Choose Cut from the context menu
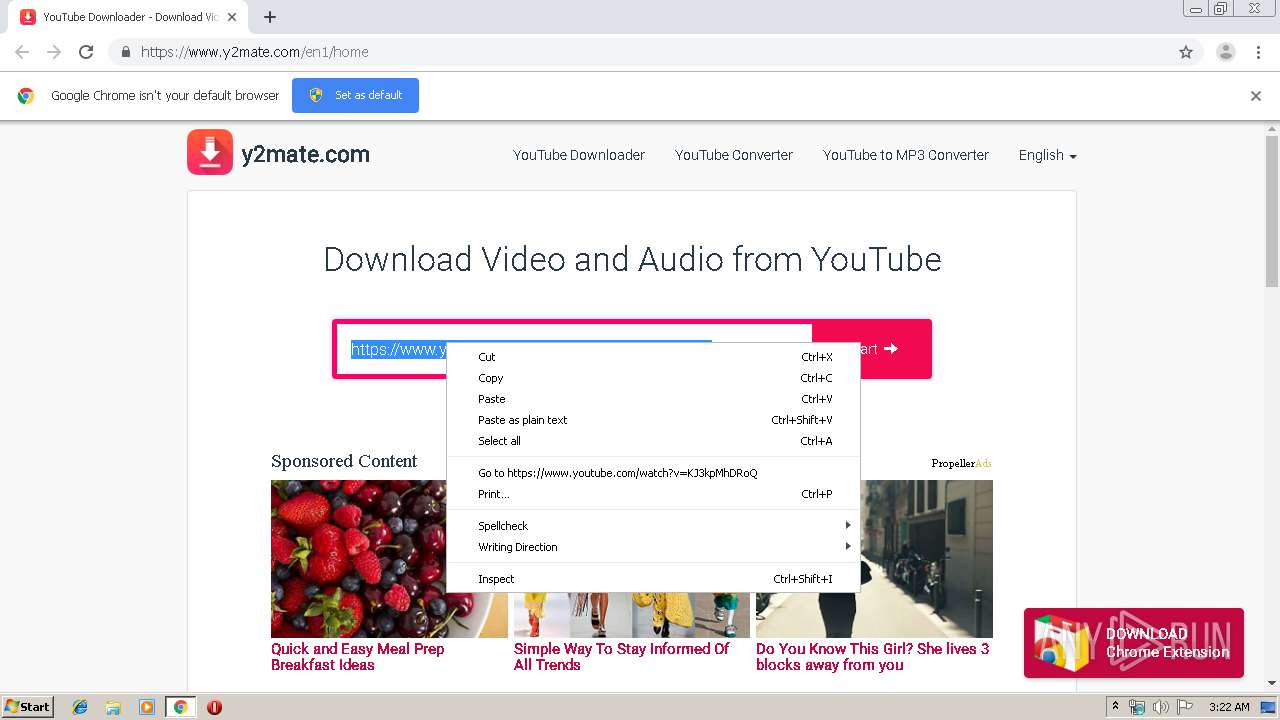1280x720 pixels. pyautogui.click(x=653, y=357)
